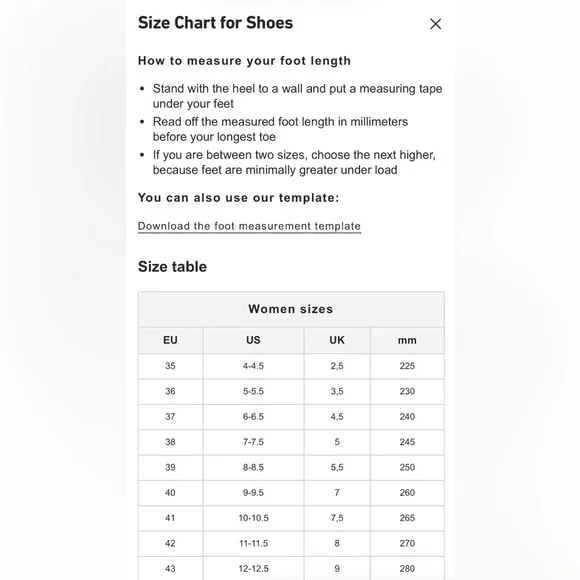The width and height of the screenshot is (580, 580).
Task: Click US size 10-10.5 cell
Action: click(253, 518)
